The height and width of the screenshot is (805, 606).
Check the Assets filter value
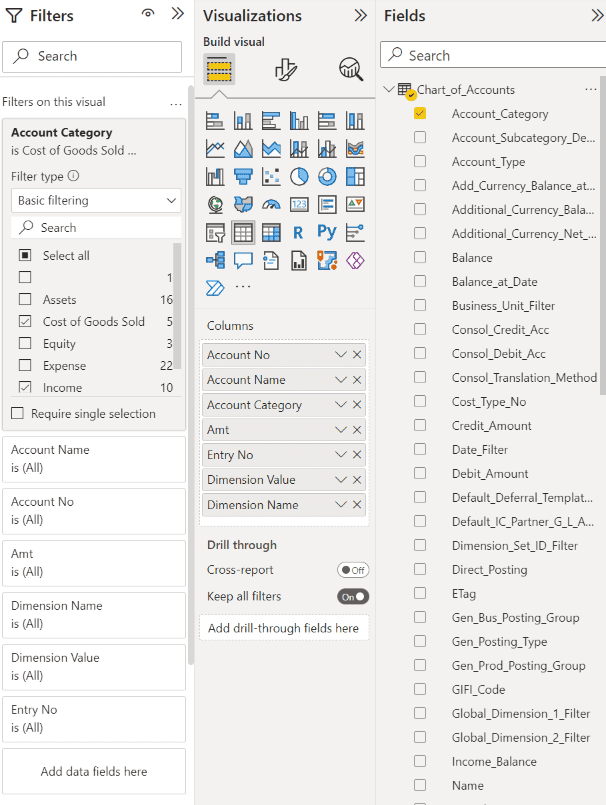[25, 299]
